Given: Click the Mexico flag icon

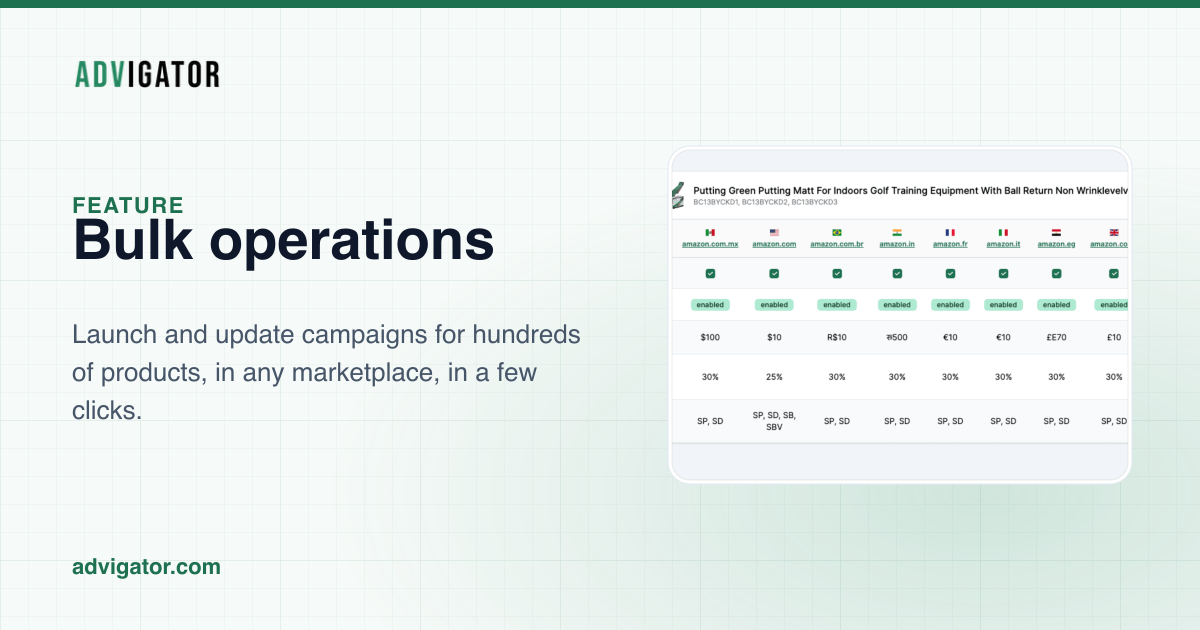Looking at the screenshot, I should [x=710, y=232].
